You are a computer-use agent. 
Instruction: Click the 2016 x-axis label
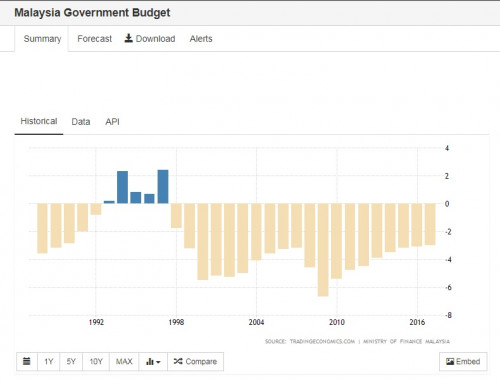pos(417,322)
